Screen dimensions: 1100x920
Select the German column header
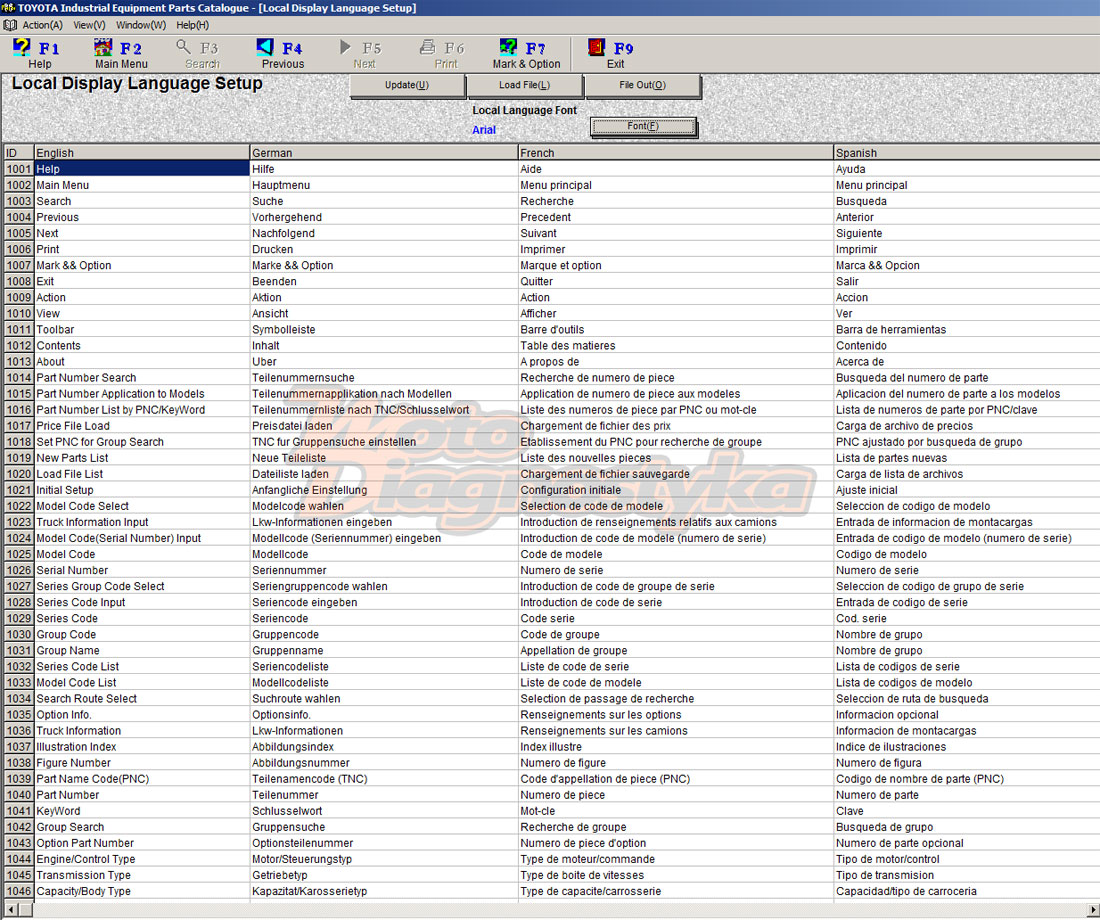pyautogui.click(x=384, y=152)
